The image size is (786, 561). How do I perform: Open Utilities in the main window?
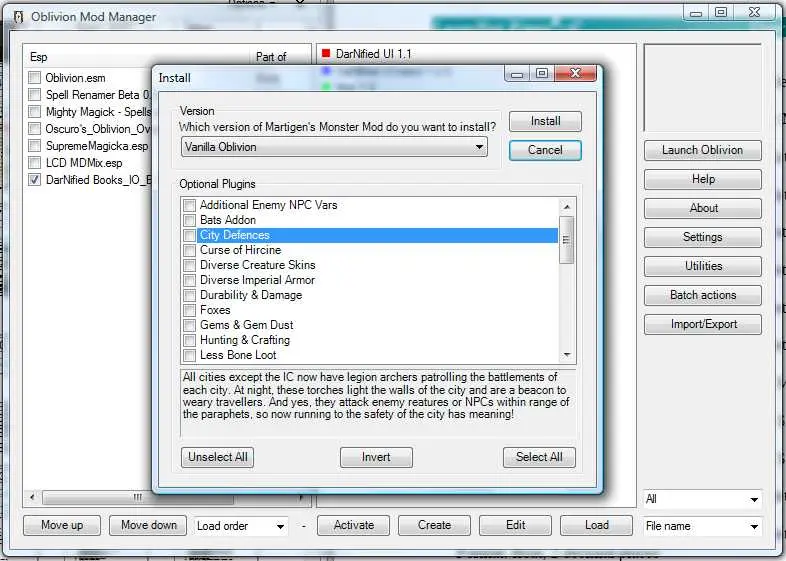click(703, 266)
